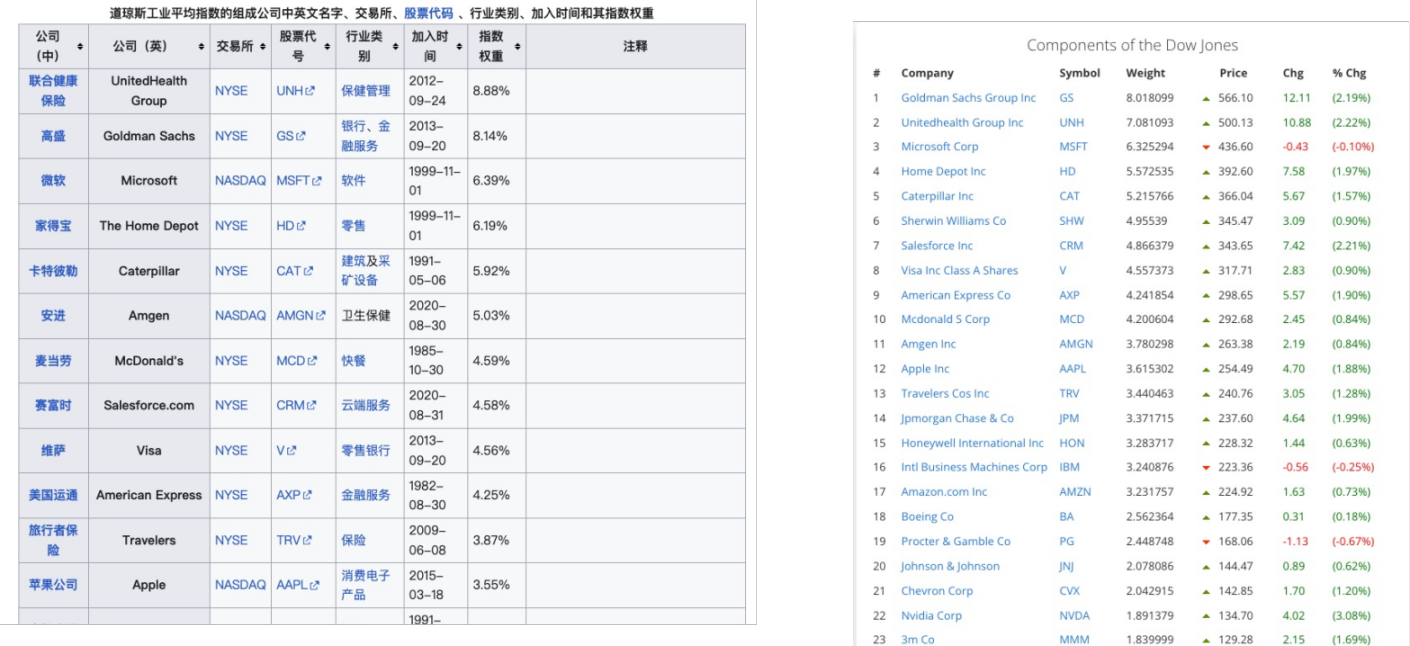Image resolution: width=1410 pixels, height=646 pixels.
Task: Click the 注释 column header cell
Action: (x=634, y=47)
